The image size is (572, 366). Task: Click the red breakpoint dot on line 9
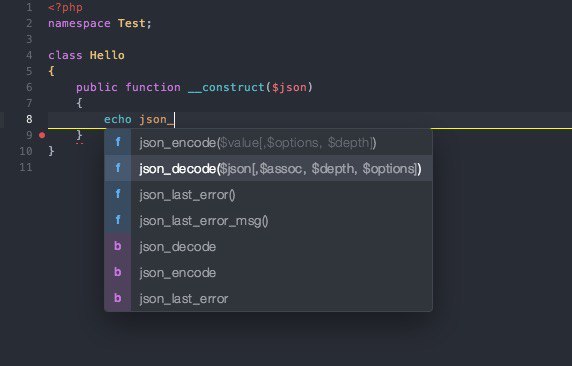(x=42, y=135)
